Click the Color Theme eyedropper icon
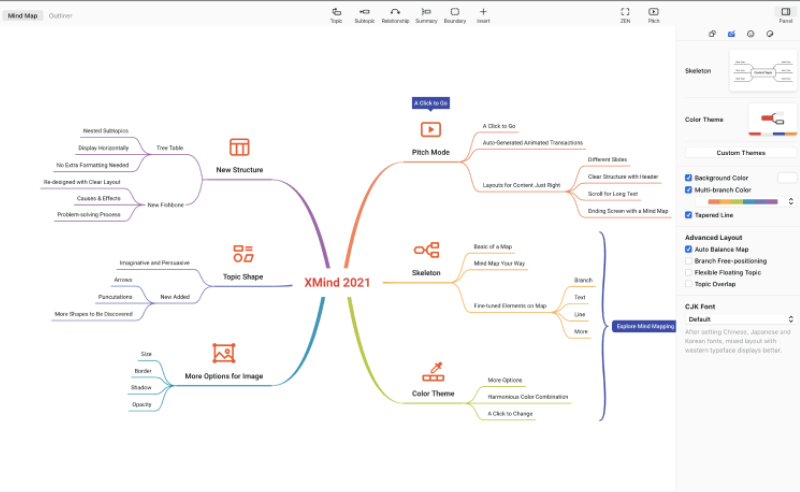This screenshot has width=800, height=492. tap(433, 372)
